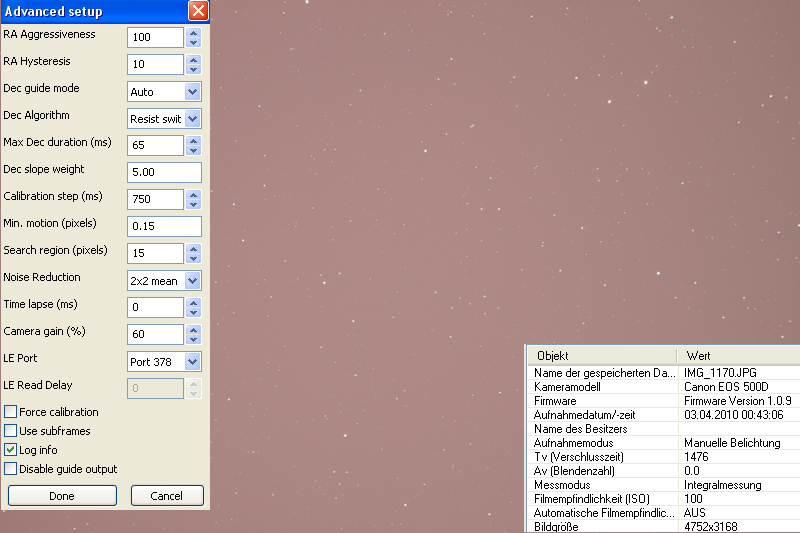Viewport: 800px width, 533px height.
Task: Toggle Disable guide output checkbox
Action: [11, 469]
